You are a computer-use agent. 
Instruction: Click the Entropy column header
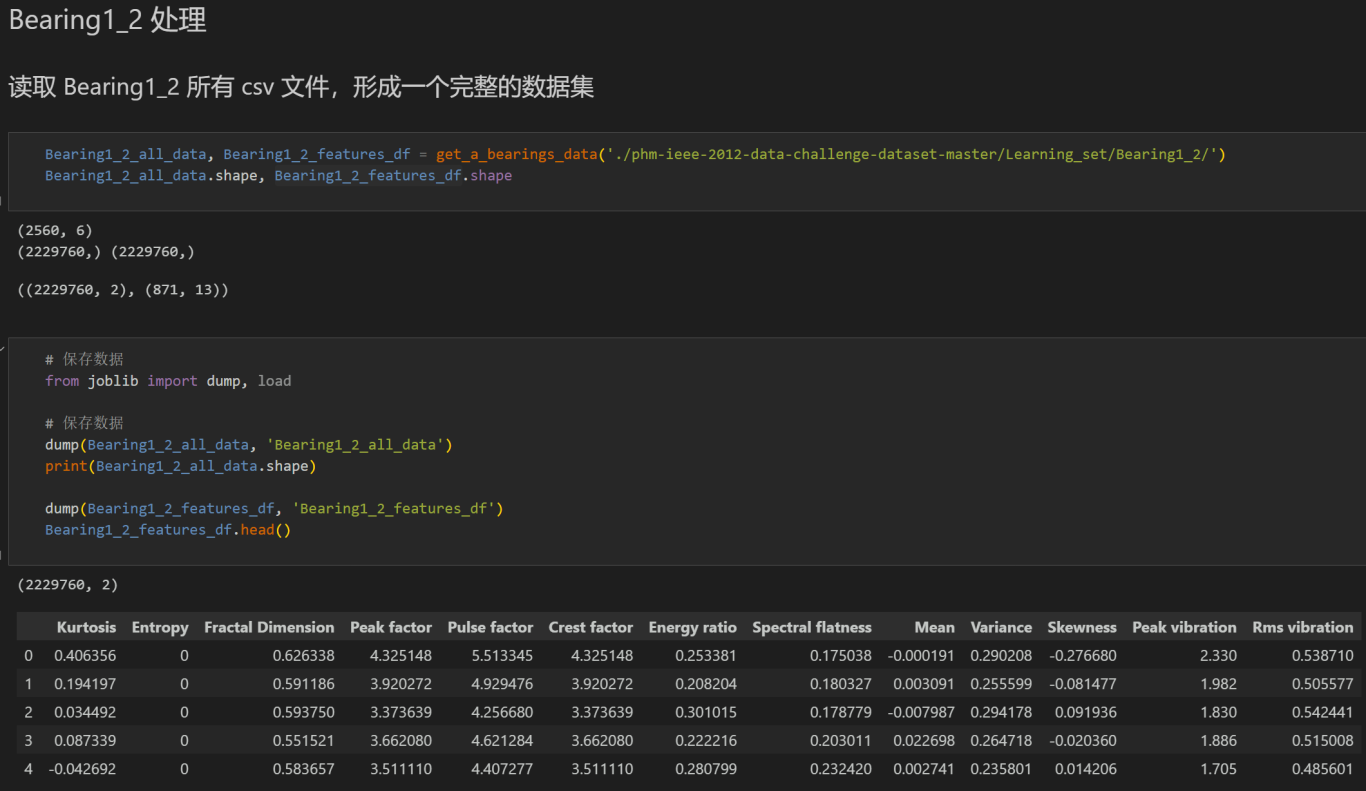click(x=160, y=627)
